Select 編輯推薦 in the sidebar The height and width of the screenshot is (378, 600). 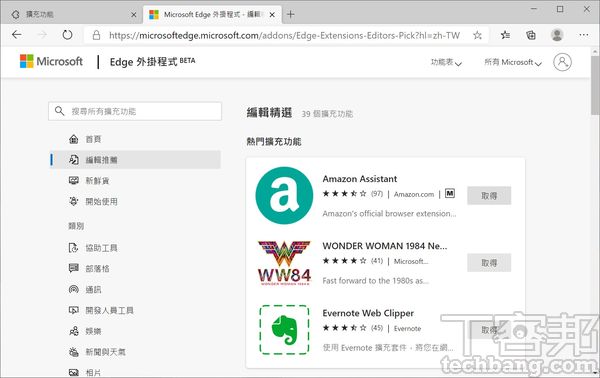click(x=135, y=160)
